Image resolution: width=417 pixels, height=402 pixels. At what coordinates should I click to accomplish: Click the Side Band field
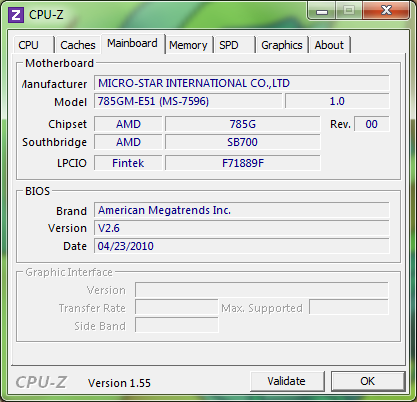pos(177,325)
